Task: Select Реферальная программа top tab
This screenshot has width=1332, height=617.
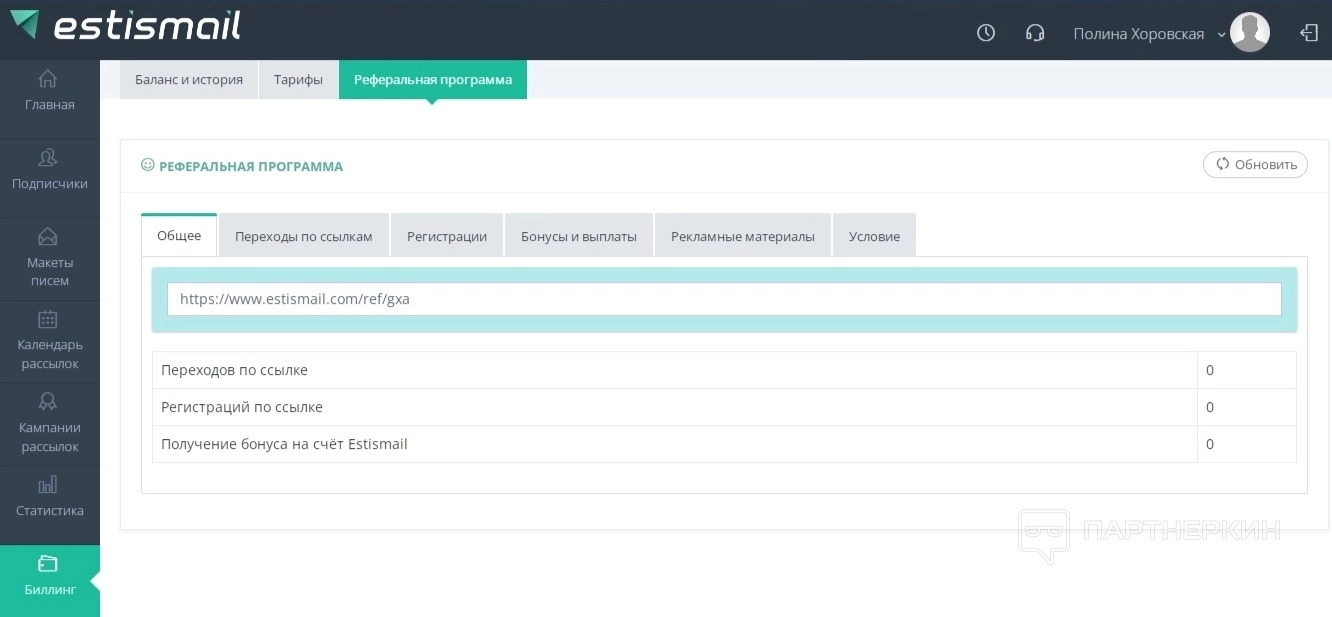Action: [x=433, y=80]
